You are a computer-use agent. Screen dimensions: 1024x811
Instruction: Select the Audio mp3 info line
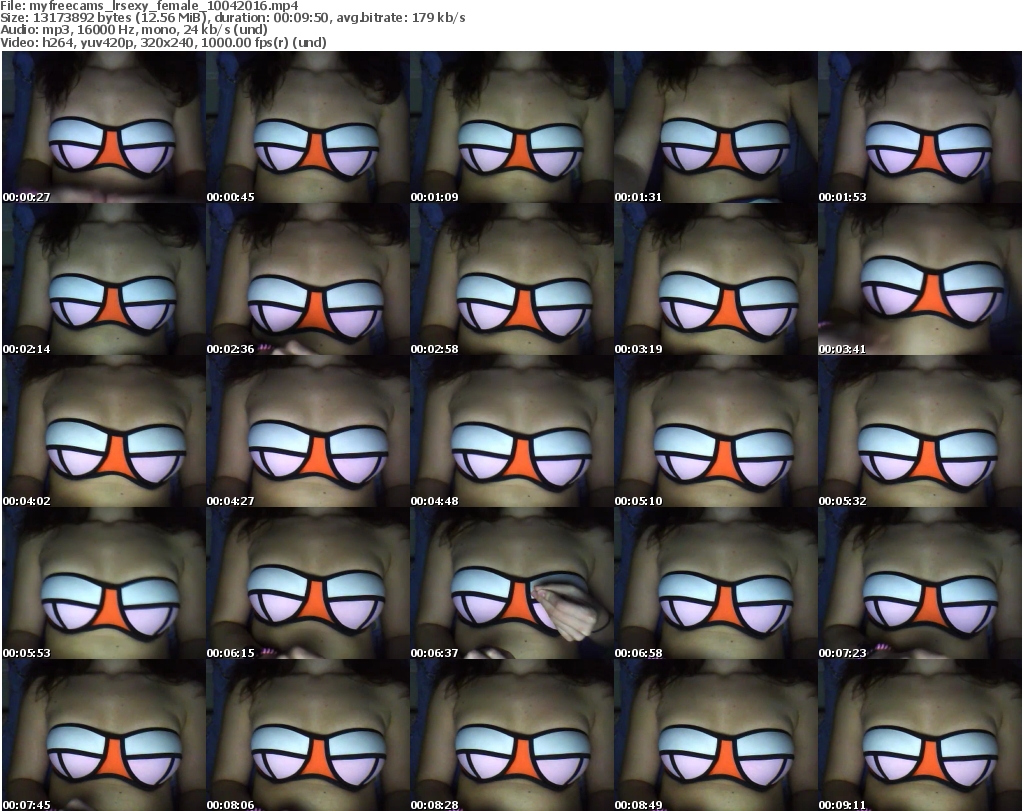(134, 30)
